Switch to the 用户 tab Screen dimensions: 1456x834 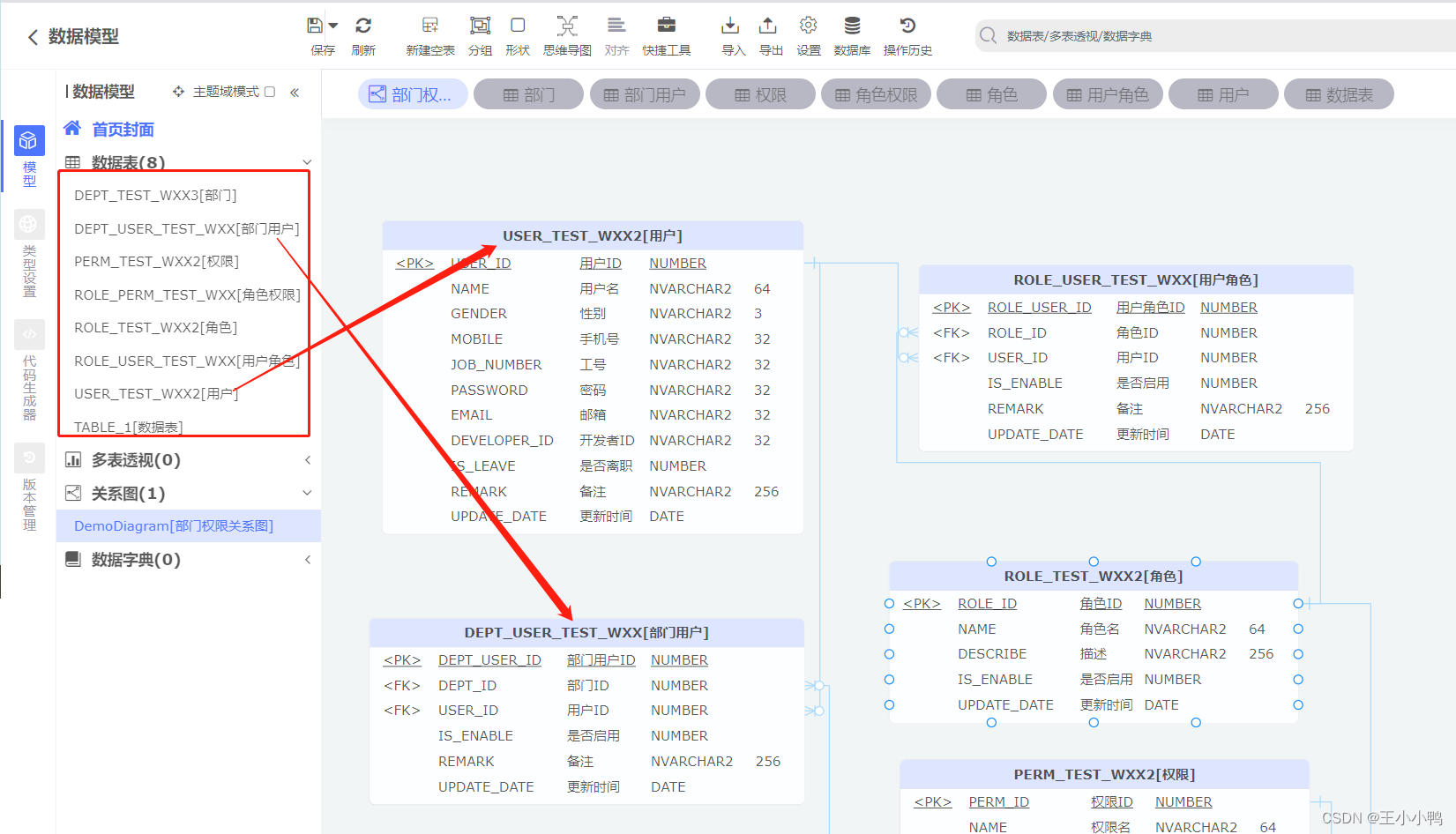(x=1223, y=94)
